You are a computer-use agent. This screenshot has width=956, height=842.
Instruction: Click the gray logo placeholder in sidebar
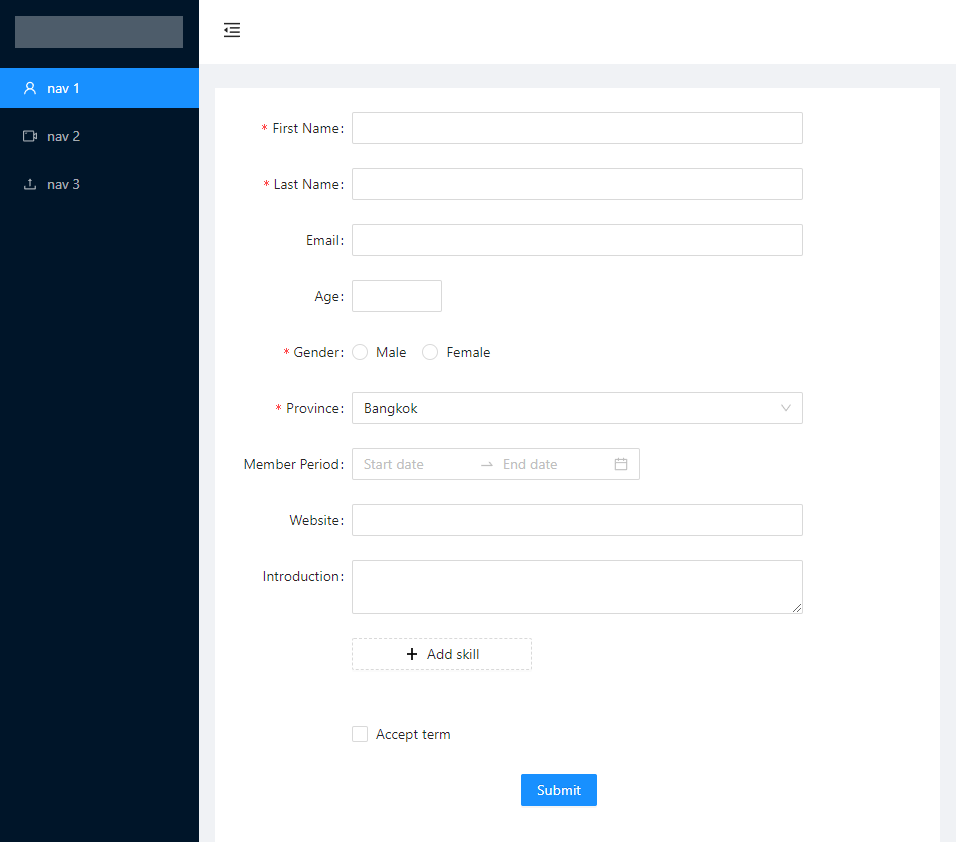pos(99,32)
